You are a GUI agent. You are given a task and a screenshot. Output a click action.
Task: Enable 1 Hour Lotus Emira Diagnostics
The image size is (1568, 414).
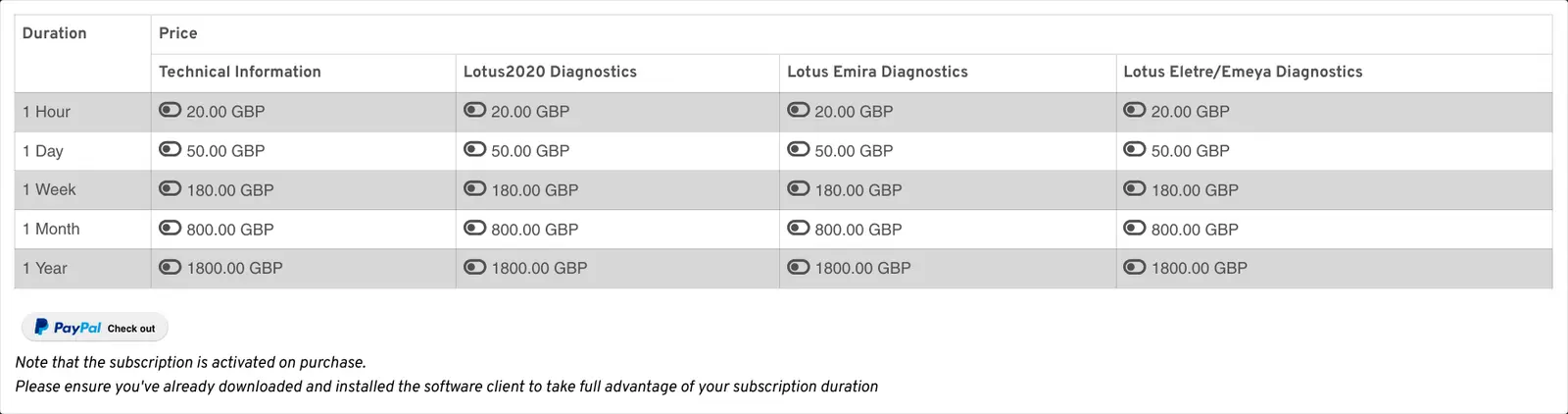798,110
